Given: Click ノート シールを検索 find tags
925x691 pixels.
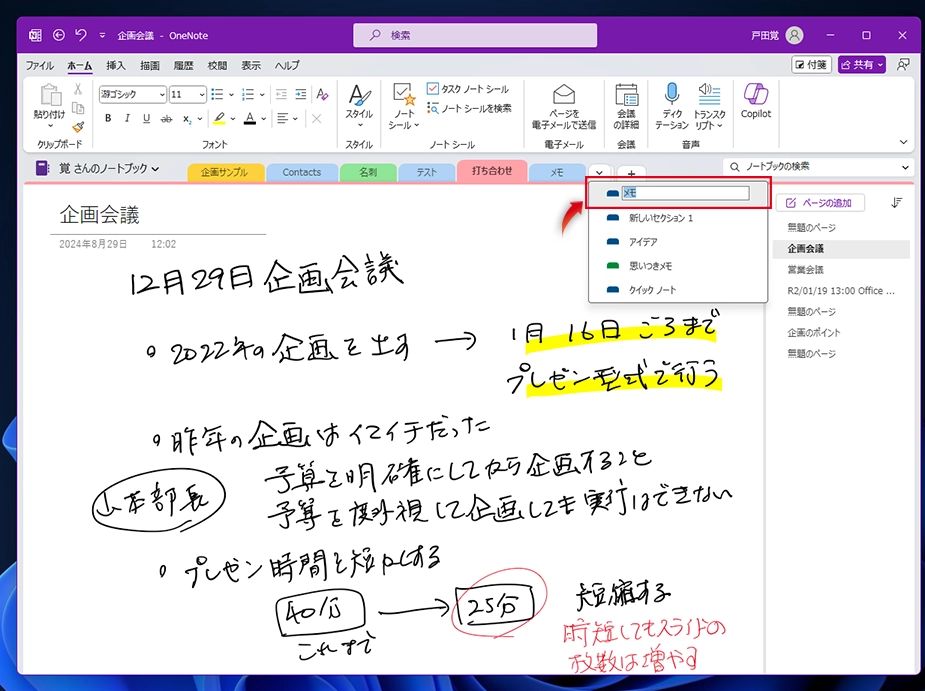Looking at the screenshot, I should [x=469, y=109].
